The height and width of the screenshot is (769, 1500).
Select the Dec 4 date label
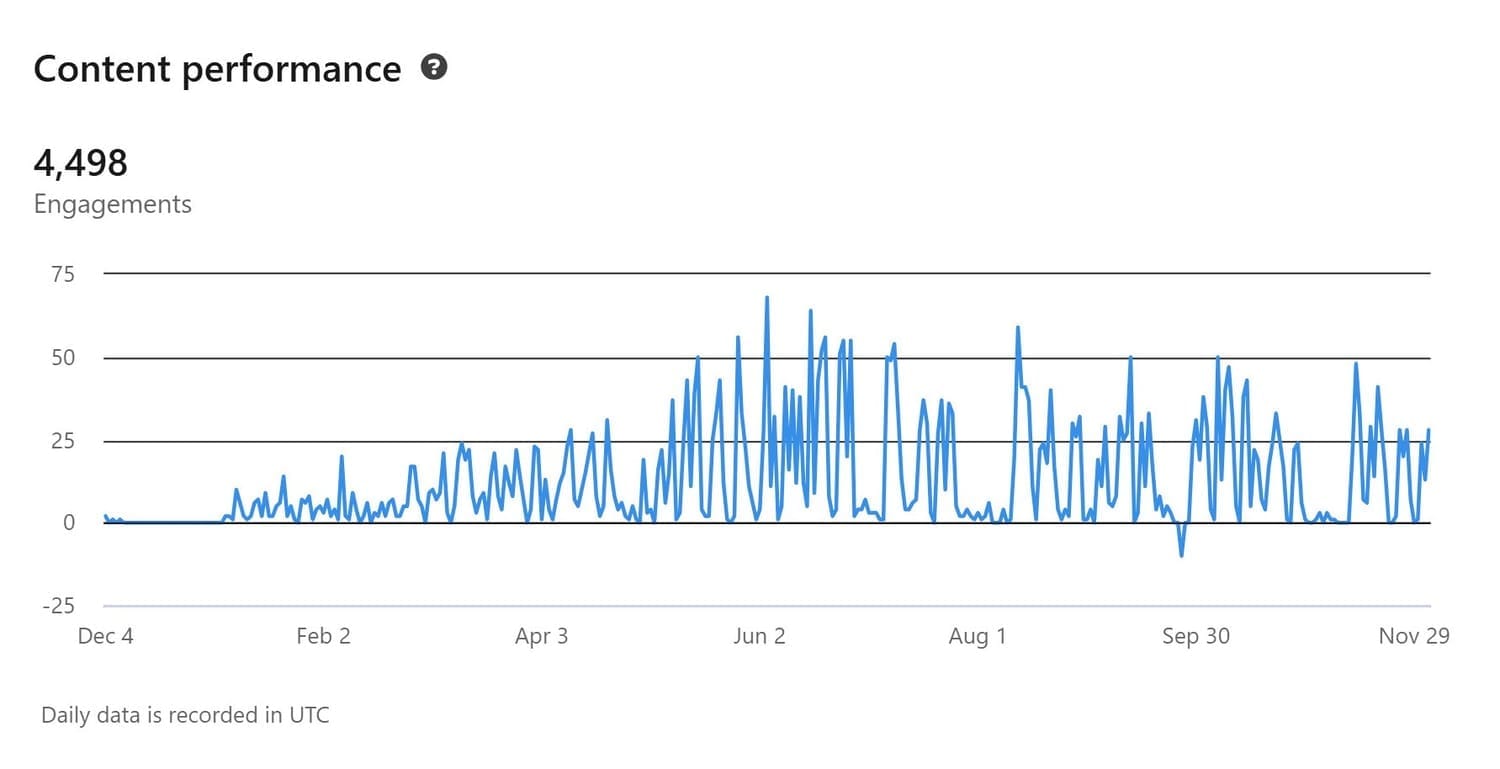[x=105, y=636]
